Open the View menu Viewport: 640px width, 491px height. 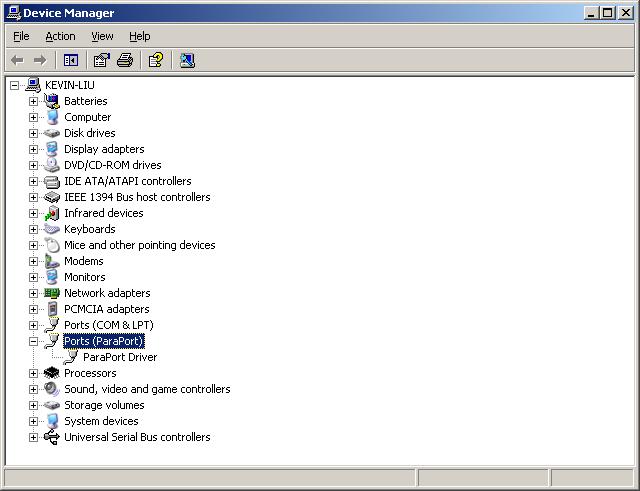click(102, 36)
